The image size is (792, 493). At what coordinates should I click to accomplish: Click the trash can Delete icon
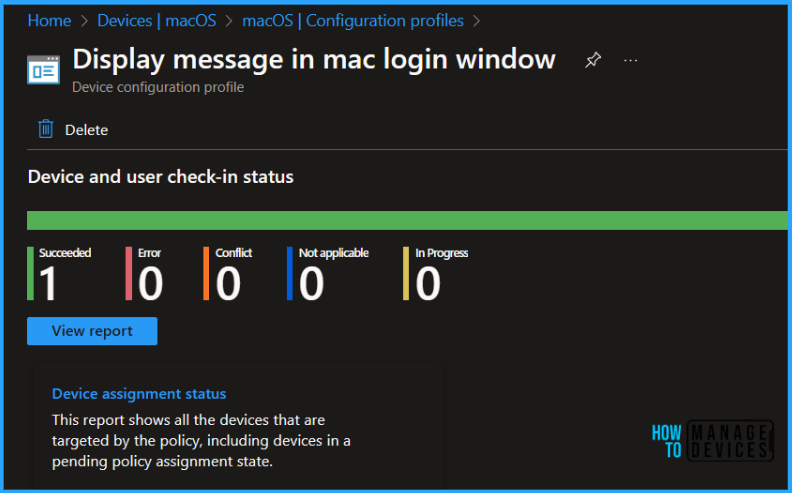(x=45, y=129)
